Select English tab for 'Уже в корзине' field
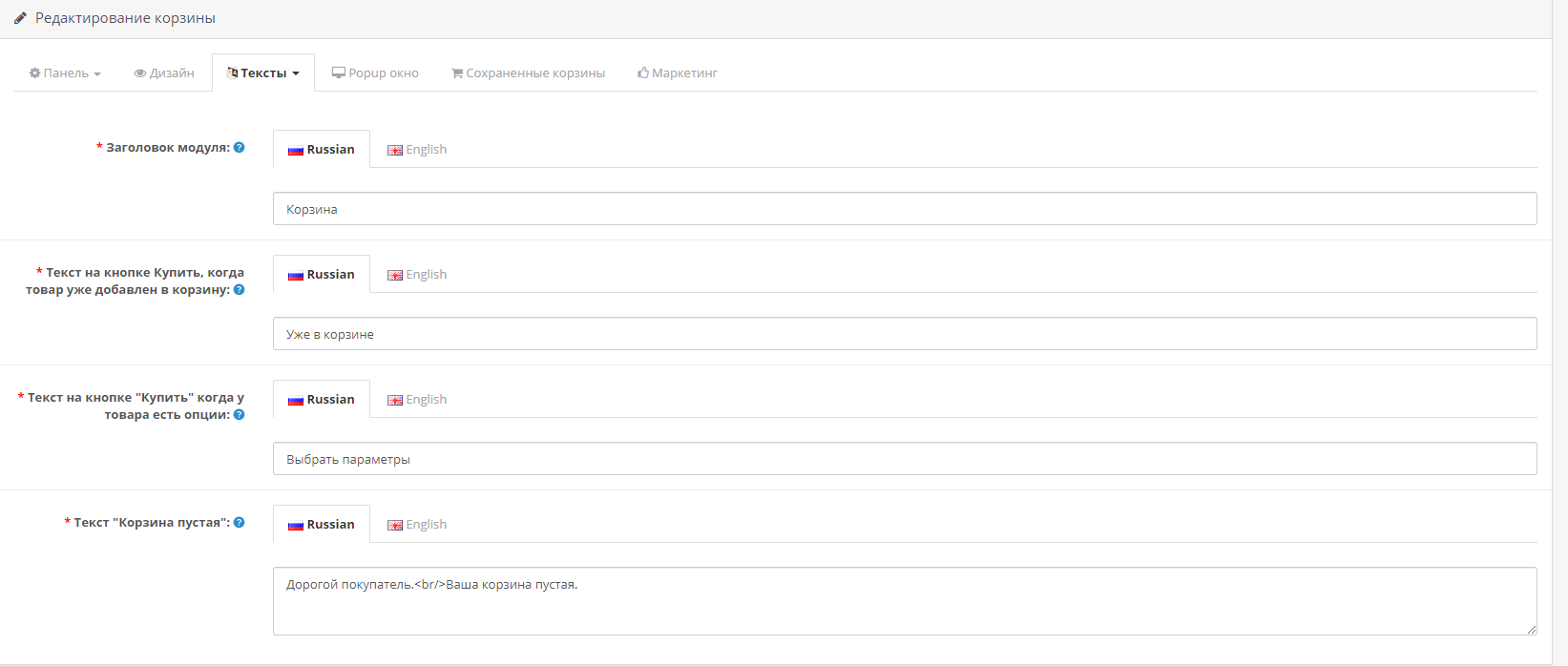This screenshot has height=666, width=1568. pos(417,275)
